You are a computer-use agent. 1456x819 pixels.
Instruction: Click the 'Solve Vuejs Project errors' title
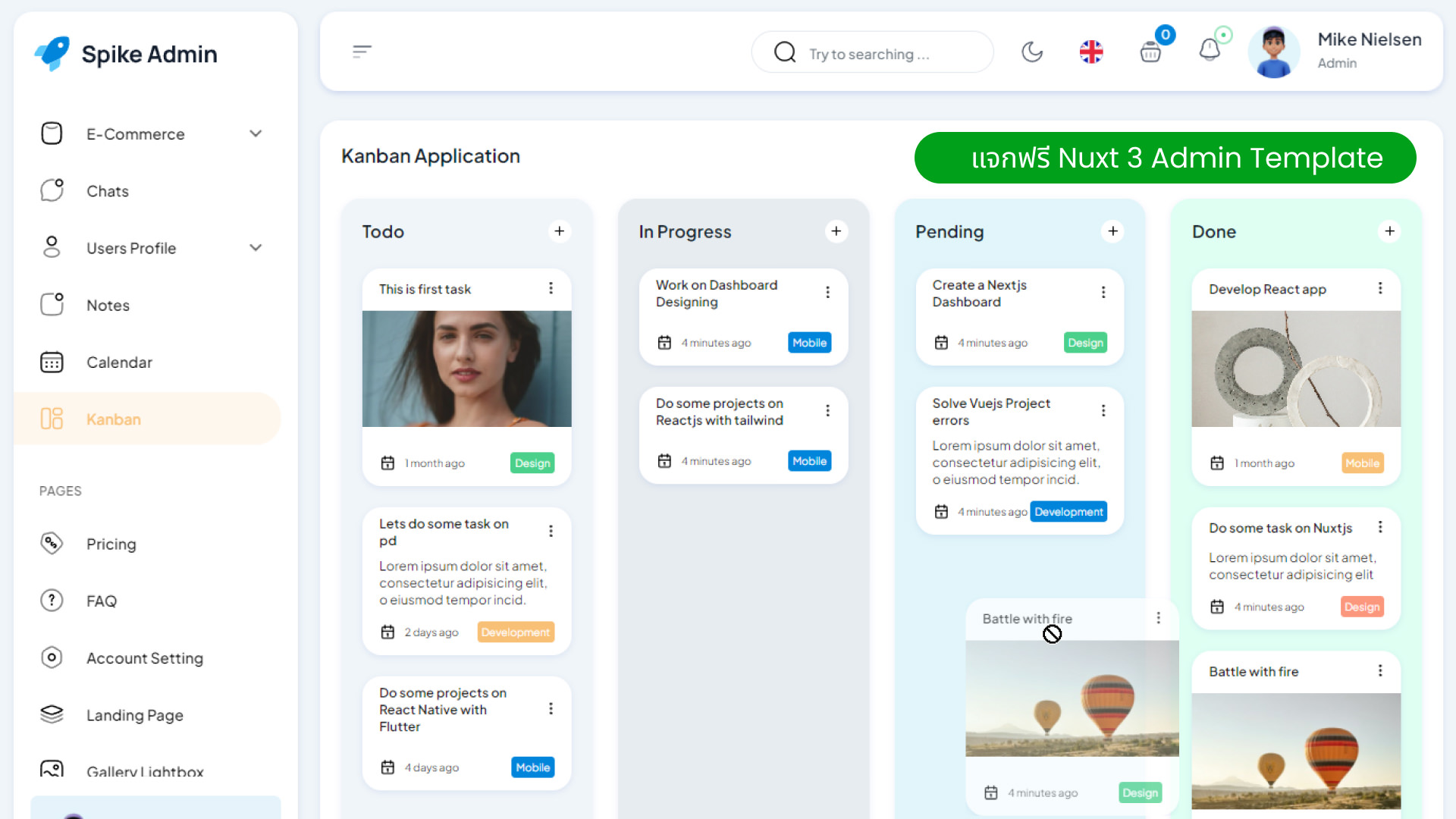coord(991,412)
